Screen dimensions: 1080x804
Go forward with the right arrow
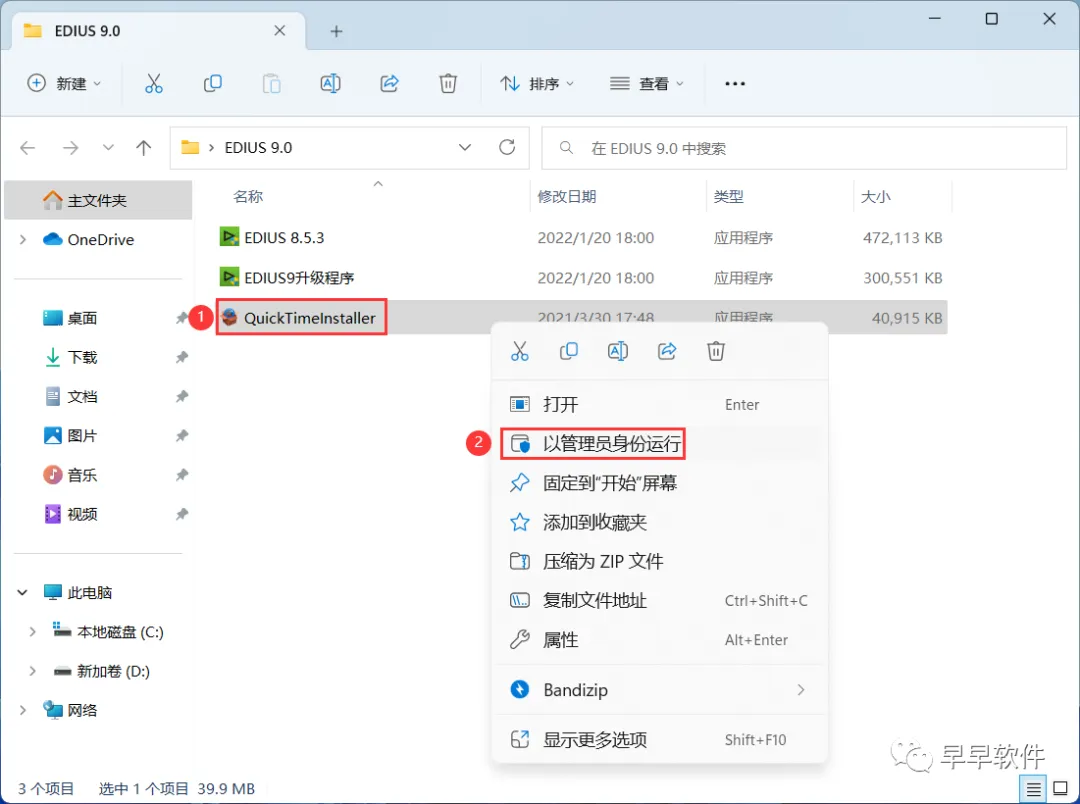[x=70, y=147]
